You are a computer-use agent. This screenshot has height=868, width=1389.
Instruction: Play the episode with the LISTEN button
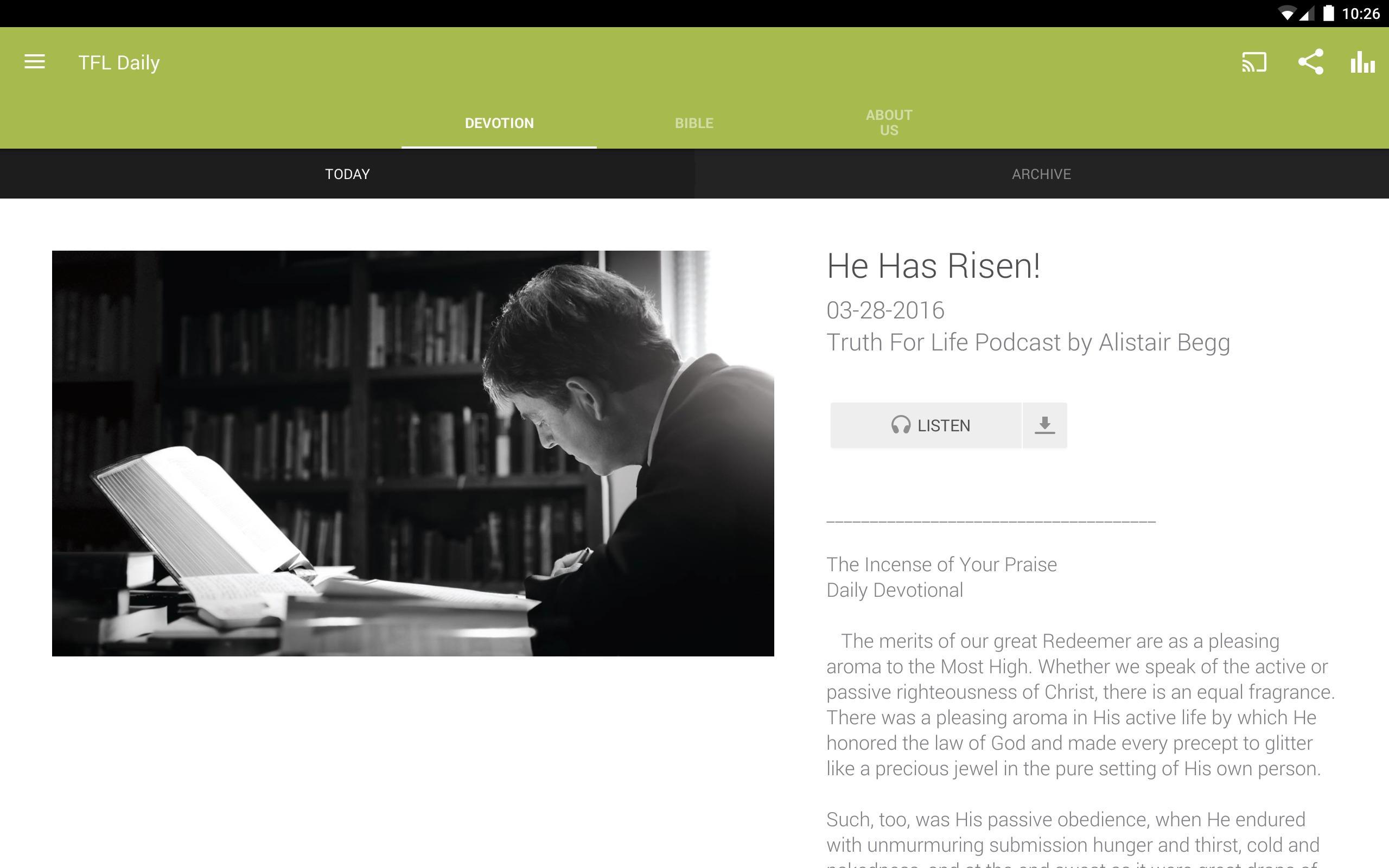926,425
